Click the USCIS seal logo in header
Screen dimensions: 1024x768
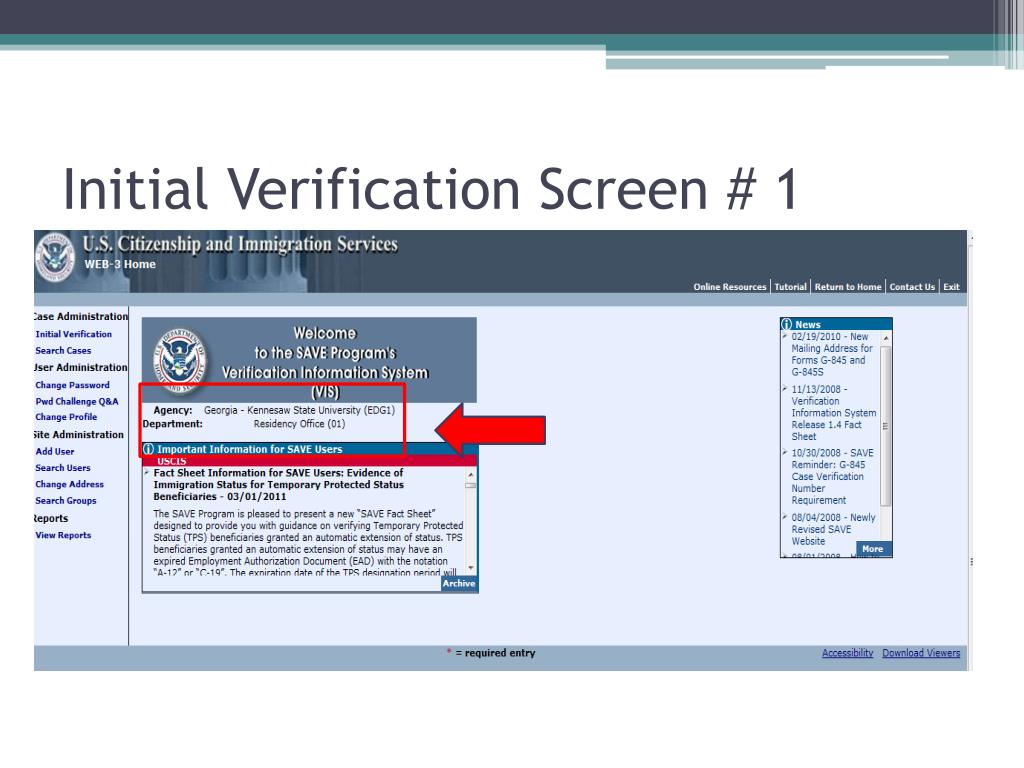(x=56, y=257)
